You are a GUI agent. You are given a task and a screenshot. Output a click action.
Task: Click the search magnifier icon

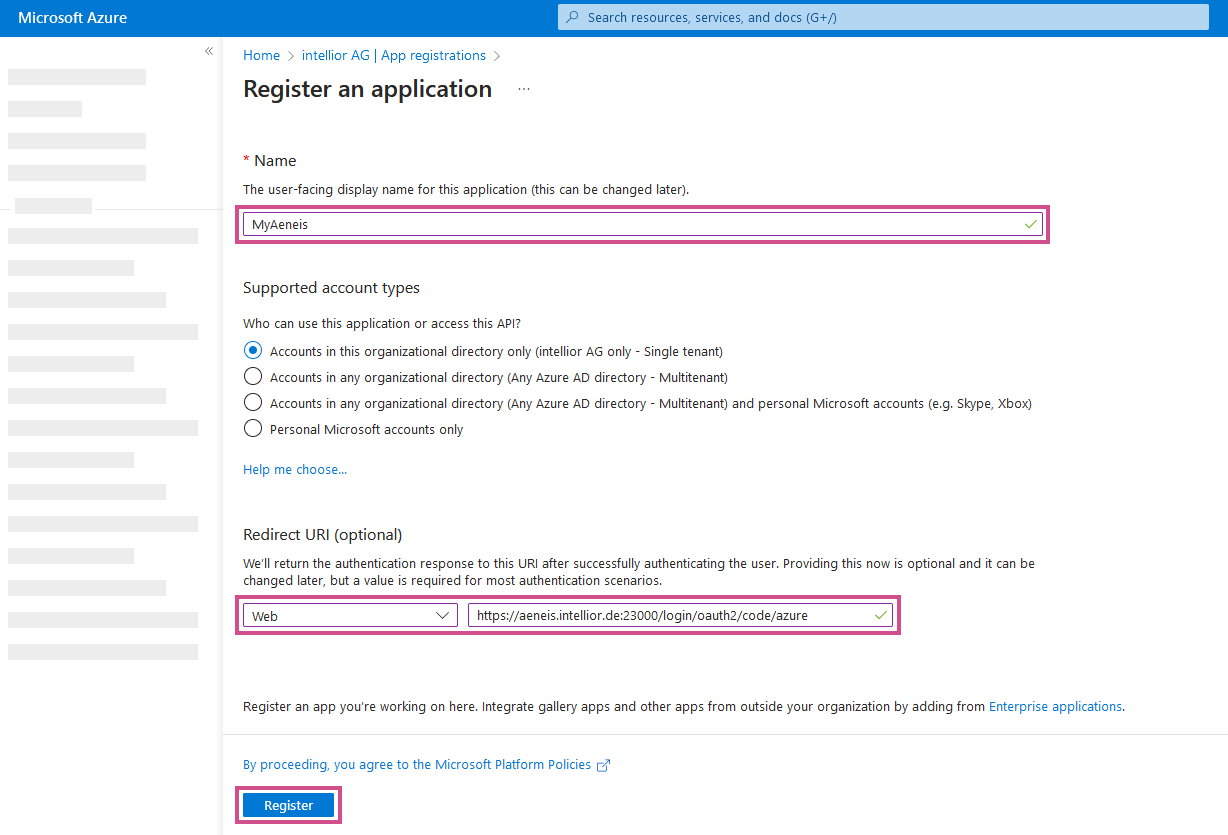click(572, 17)
